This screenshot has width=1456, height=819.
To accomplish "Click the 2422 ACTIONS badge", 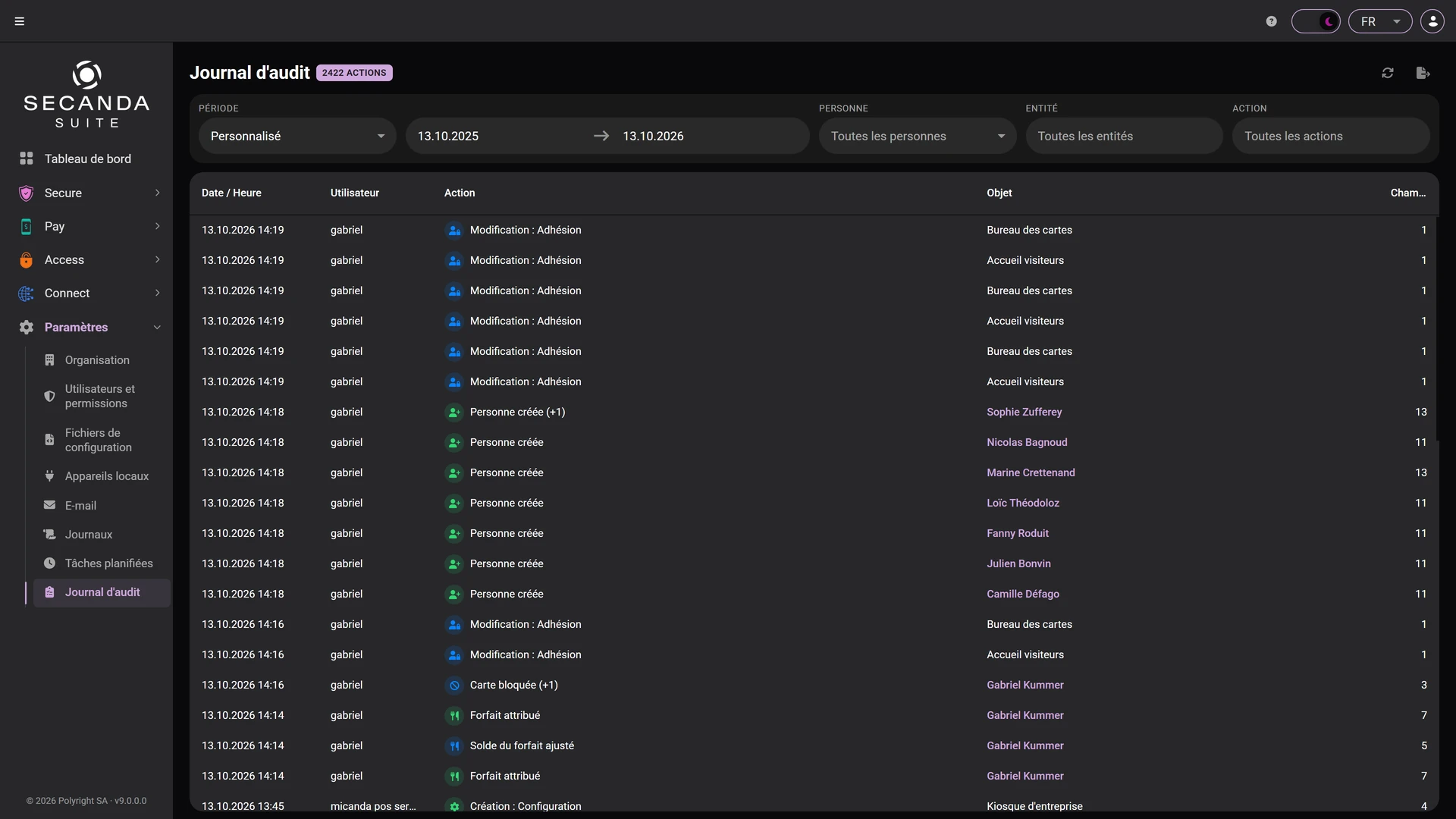I will (x=354, y=73).
